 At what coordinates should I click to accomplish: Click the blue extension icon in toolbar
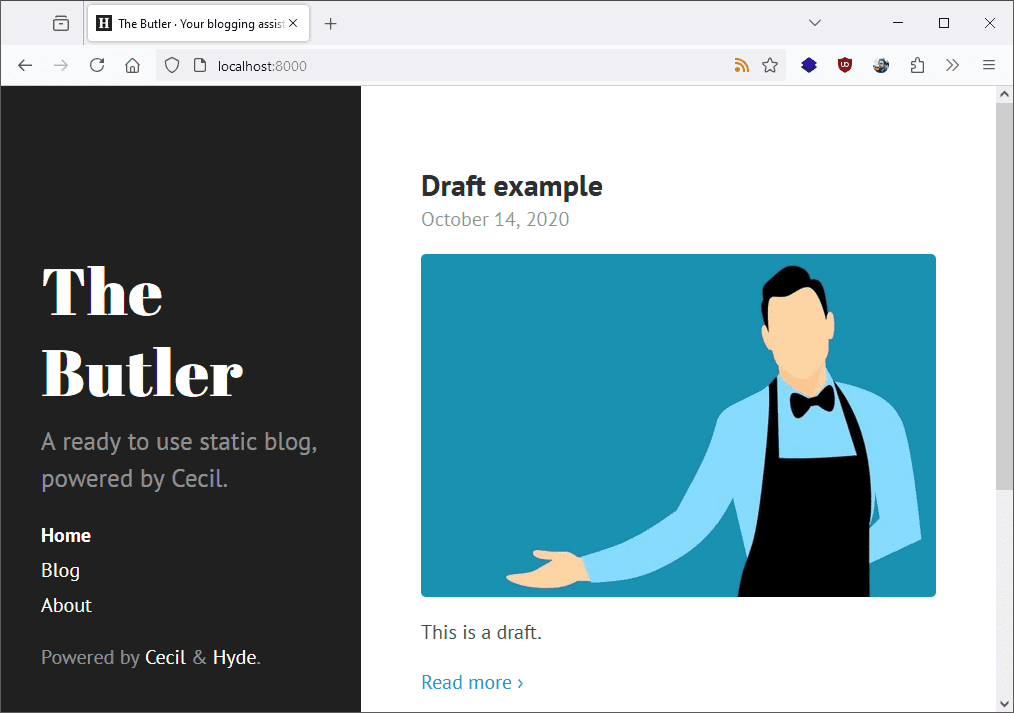tap(809, 64)
